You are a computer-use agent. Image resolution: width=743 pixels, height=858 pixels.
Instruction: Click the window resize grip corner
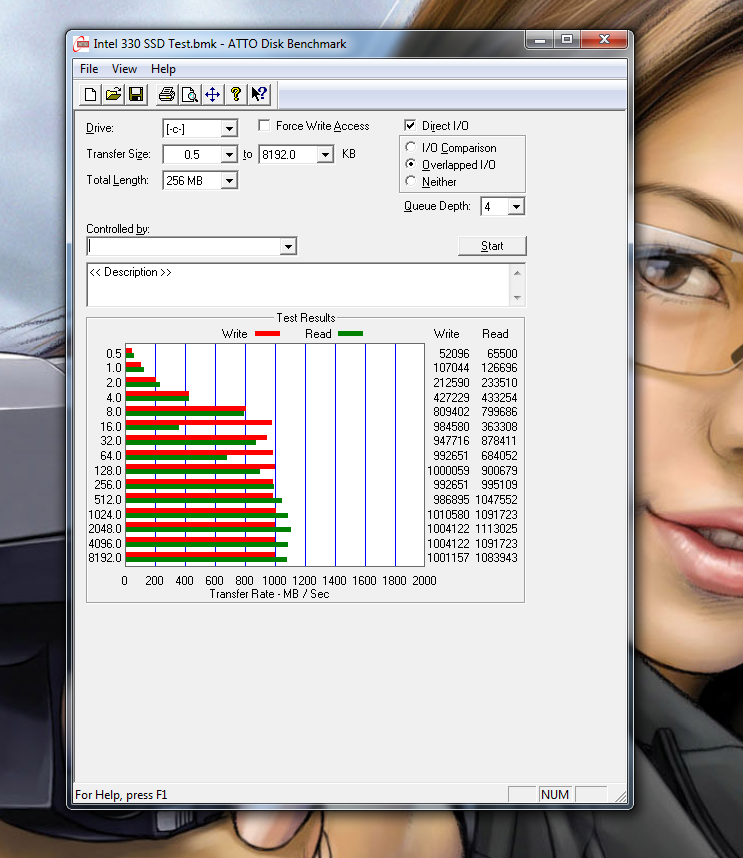click(x=621, y=796)
